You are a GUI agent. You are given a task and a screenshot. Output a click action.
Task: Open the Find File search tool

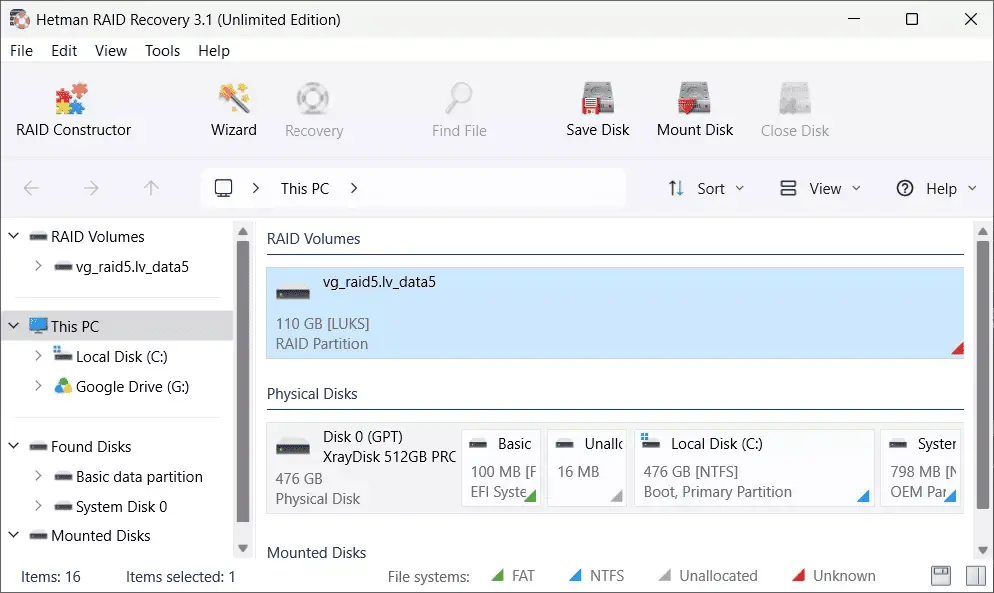(459, 110)
